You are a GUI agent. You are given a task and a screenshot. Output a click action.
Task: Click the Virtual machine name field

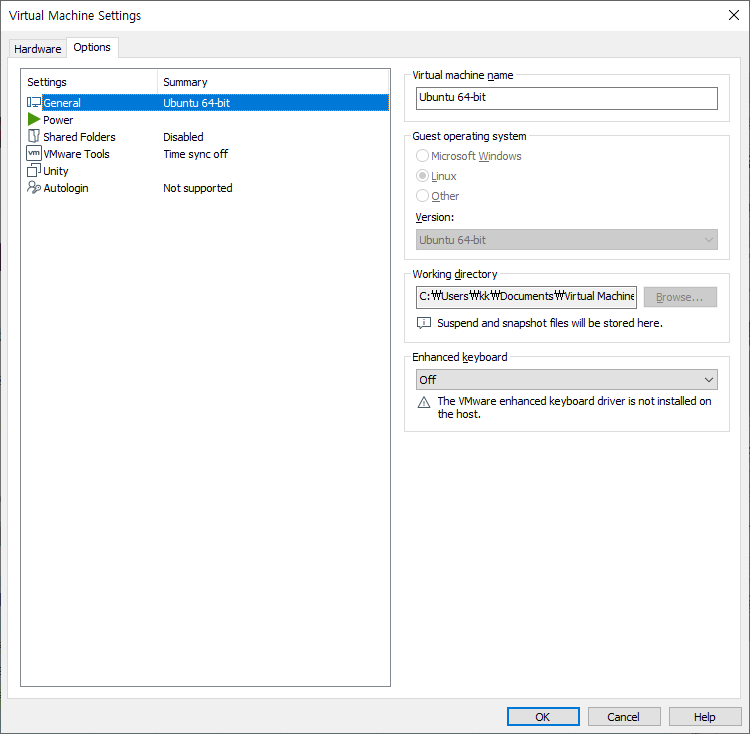(x=566, y=98)
